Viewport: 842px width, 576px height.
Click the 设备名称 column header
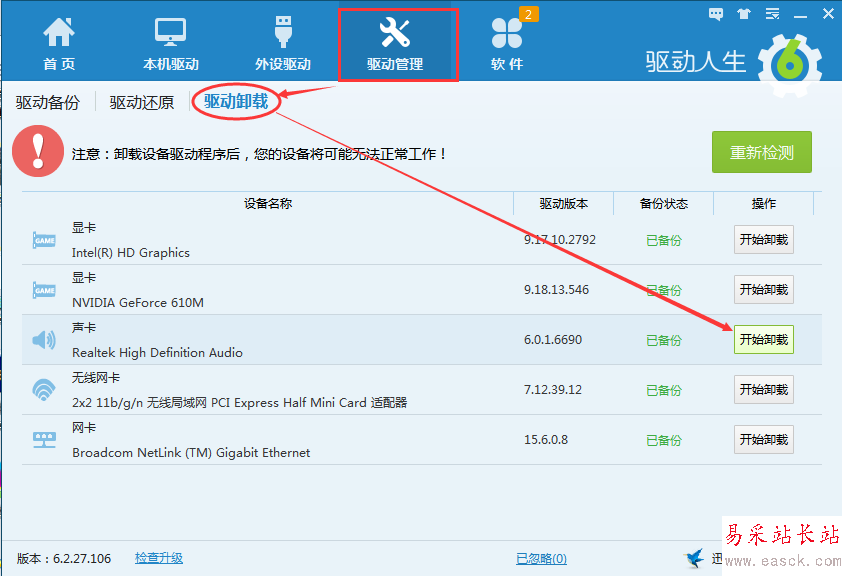point(267,203)
